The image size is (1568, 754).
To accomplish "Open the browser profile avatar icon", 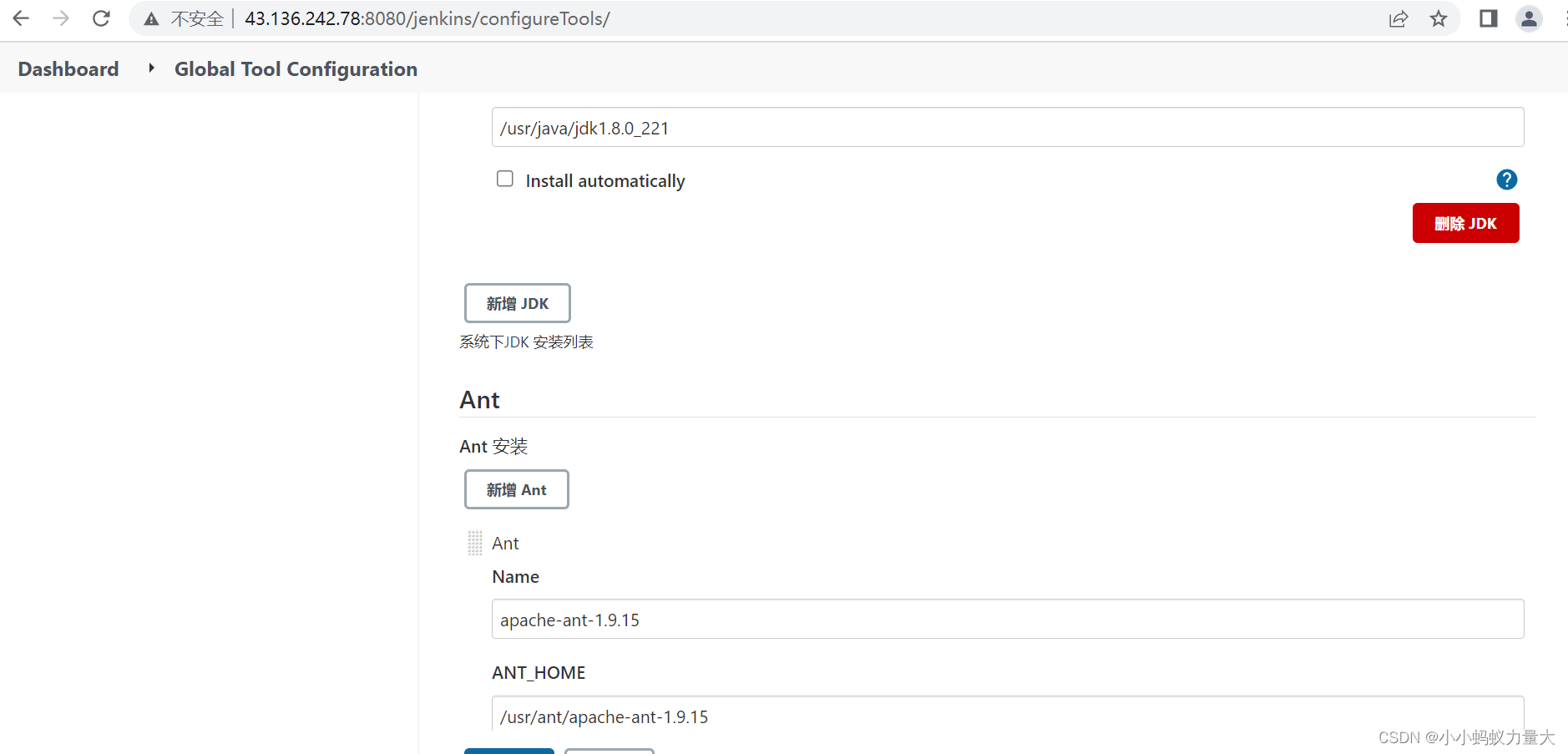I will [x=1530, y=18].
